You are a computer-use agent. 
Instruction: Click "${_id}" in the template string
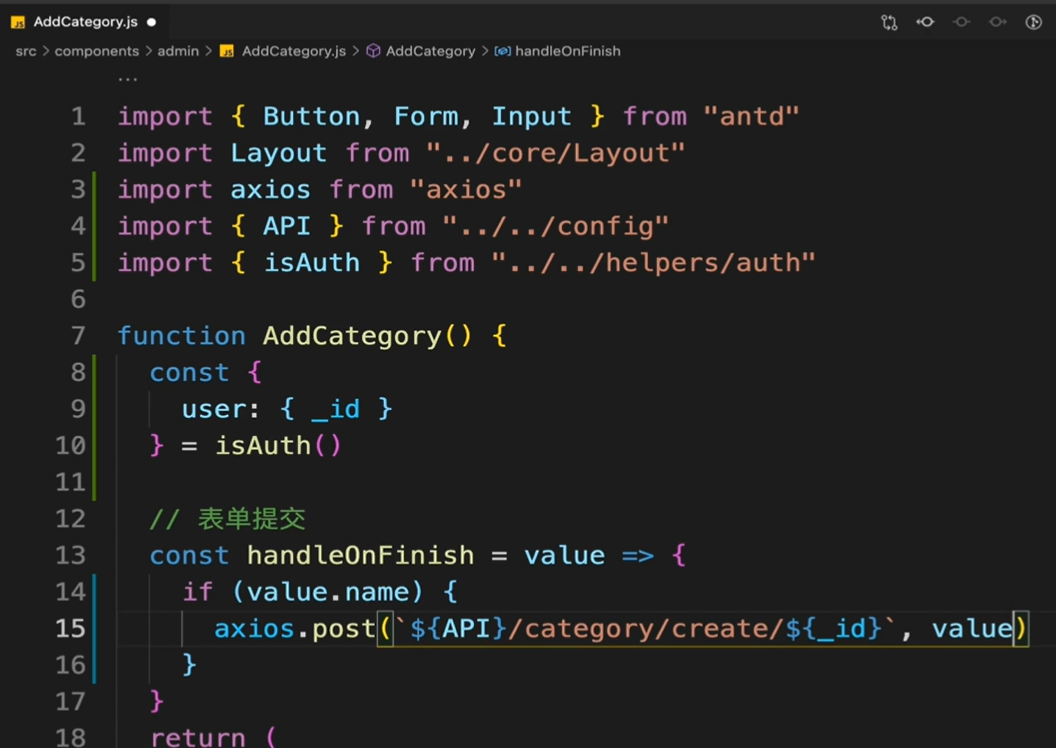pos(834,629)
